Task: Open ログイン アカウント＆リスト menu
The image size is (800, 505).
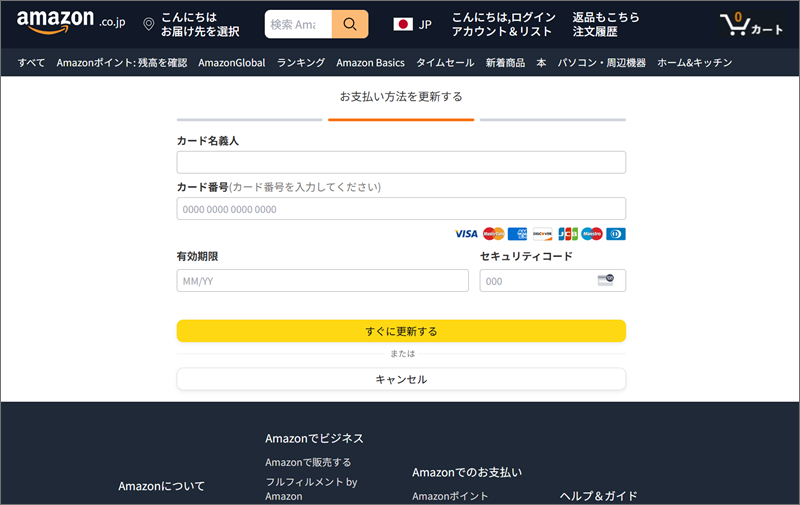Action: pos(503,24)
